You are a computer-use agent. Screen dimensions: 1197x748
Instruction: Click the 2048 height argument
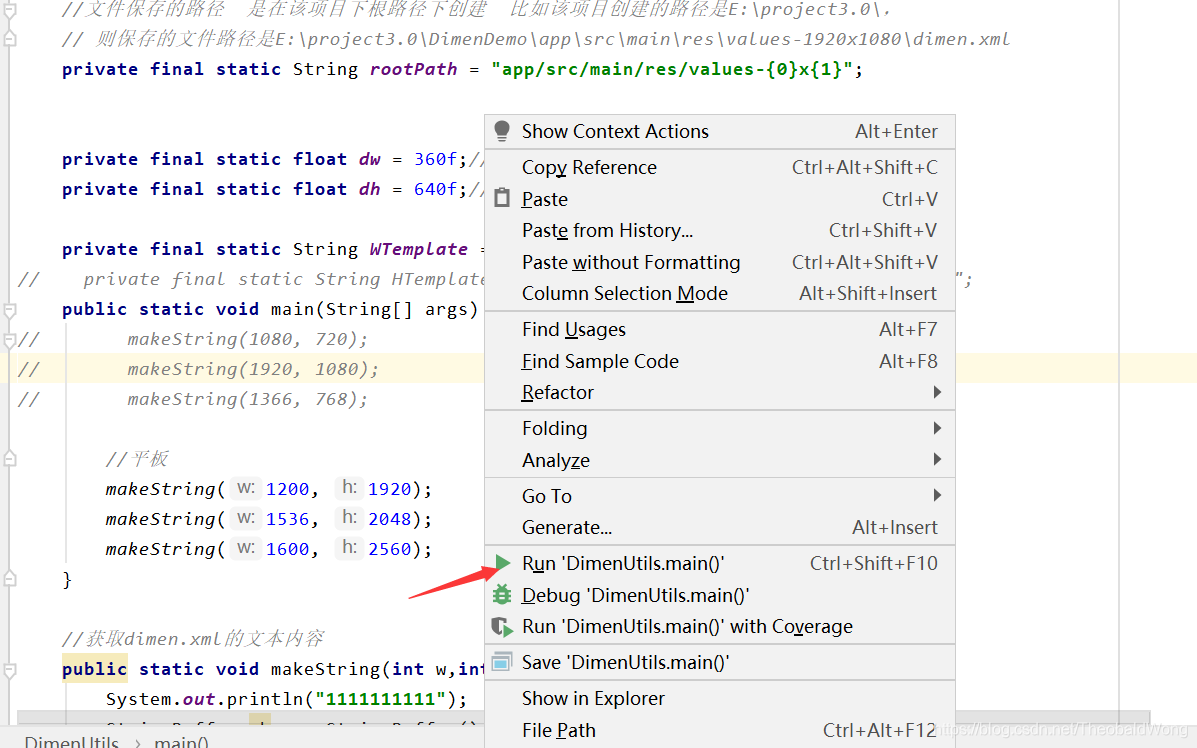(389, 519)
